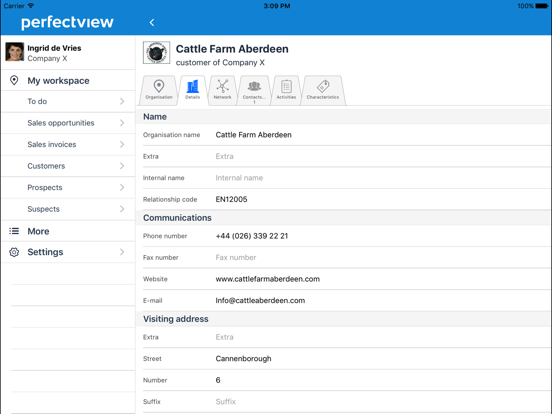Click the Cattle Farm Aberdeen title
Image resolution: width=552 pixels, height=414 pixels.
[x=232, y=49]
